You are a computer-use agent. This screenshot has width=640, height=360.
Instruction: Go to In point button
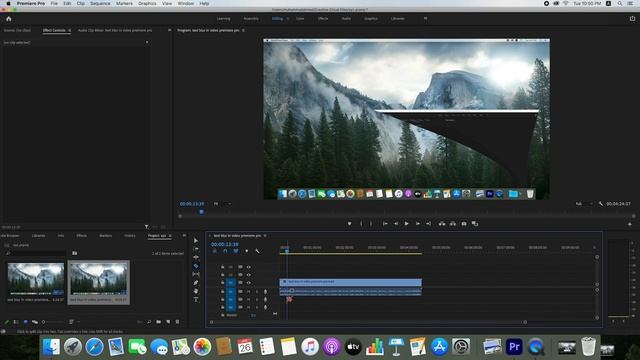385,224
